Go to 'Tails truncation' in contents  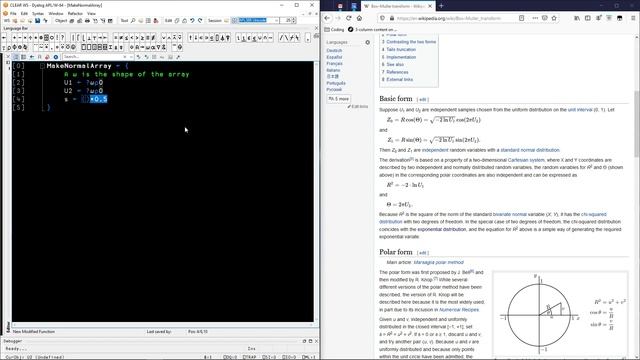pyautogui.click(x=401, y=49)
